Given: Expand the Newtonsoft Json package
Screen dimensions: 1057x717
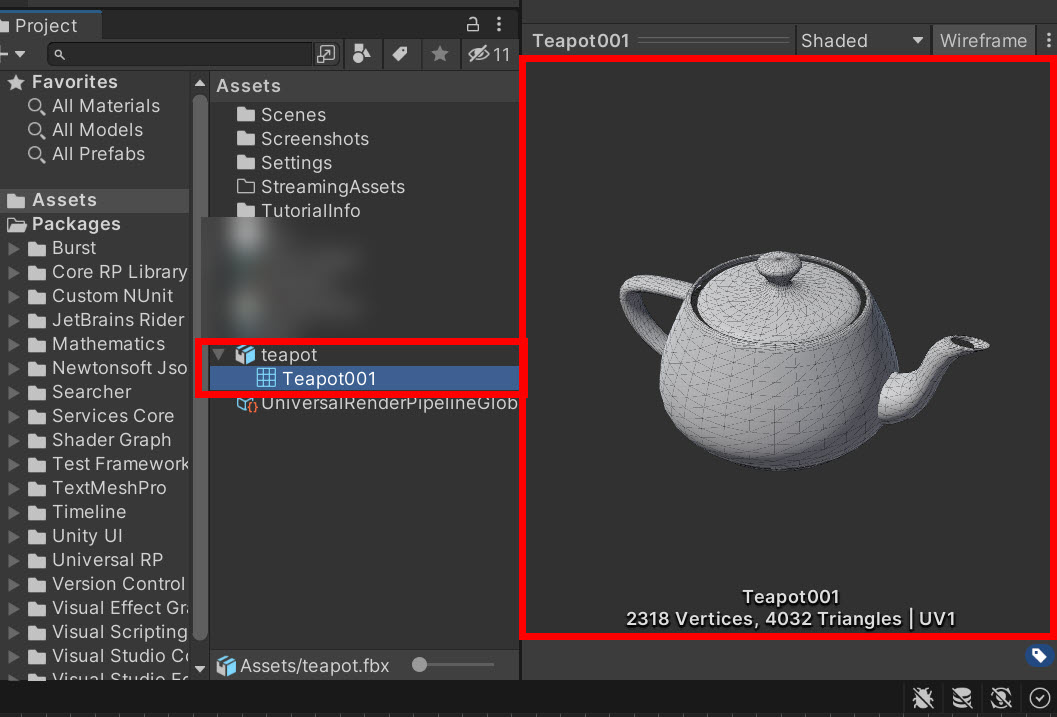Looking at the screenshot, I should pyautogui.click(x=13, y=369).
